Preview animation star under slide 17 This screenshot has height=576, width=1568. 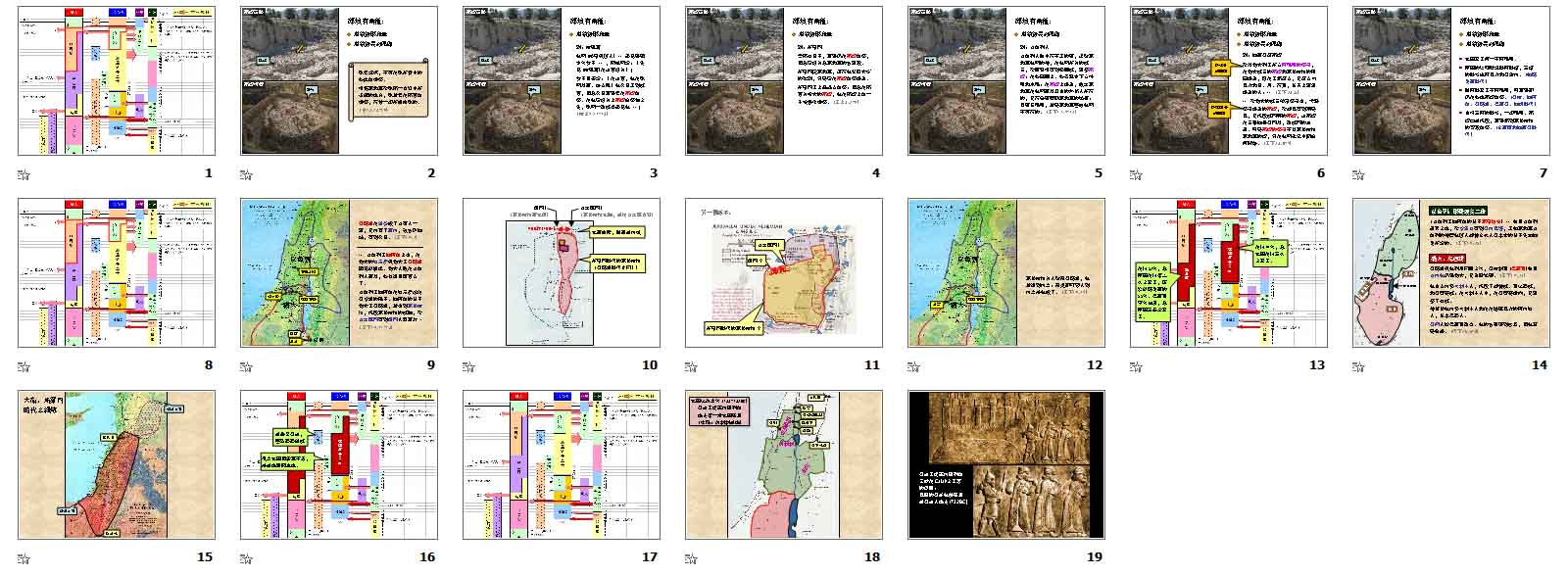coord(468,559)
